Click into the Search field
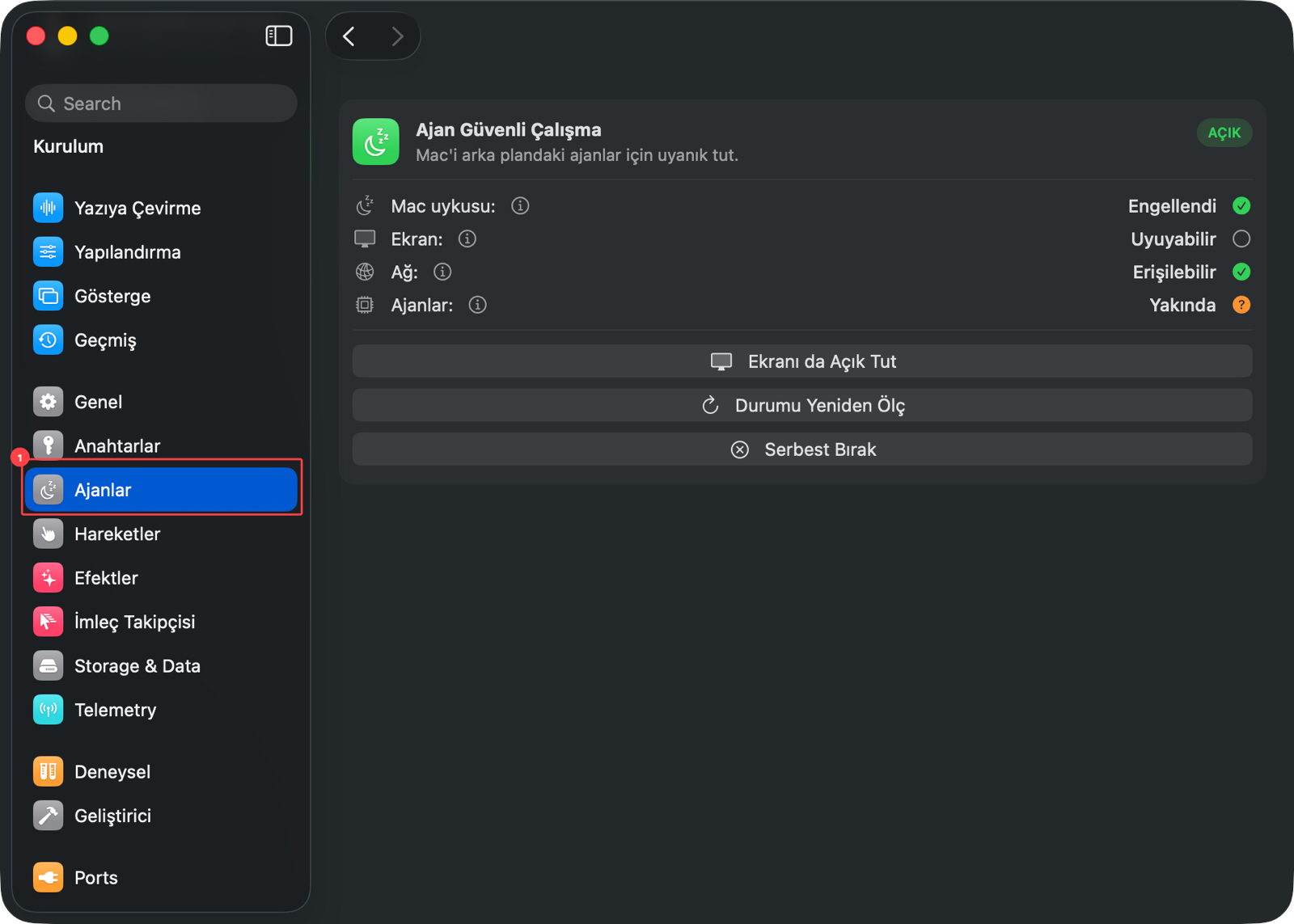The image size is (1294, 924). [x=161, y=103]
